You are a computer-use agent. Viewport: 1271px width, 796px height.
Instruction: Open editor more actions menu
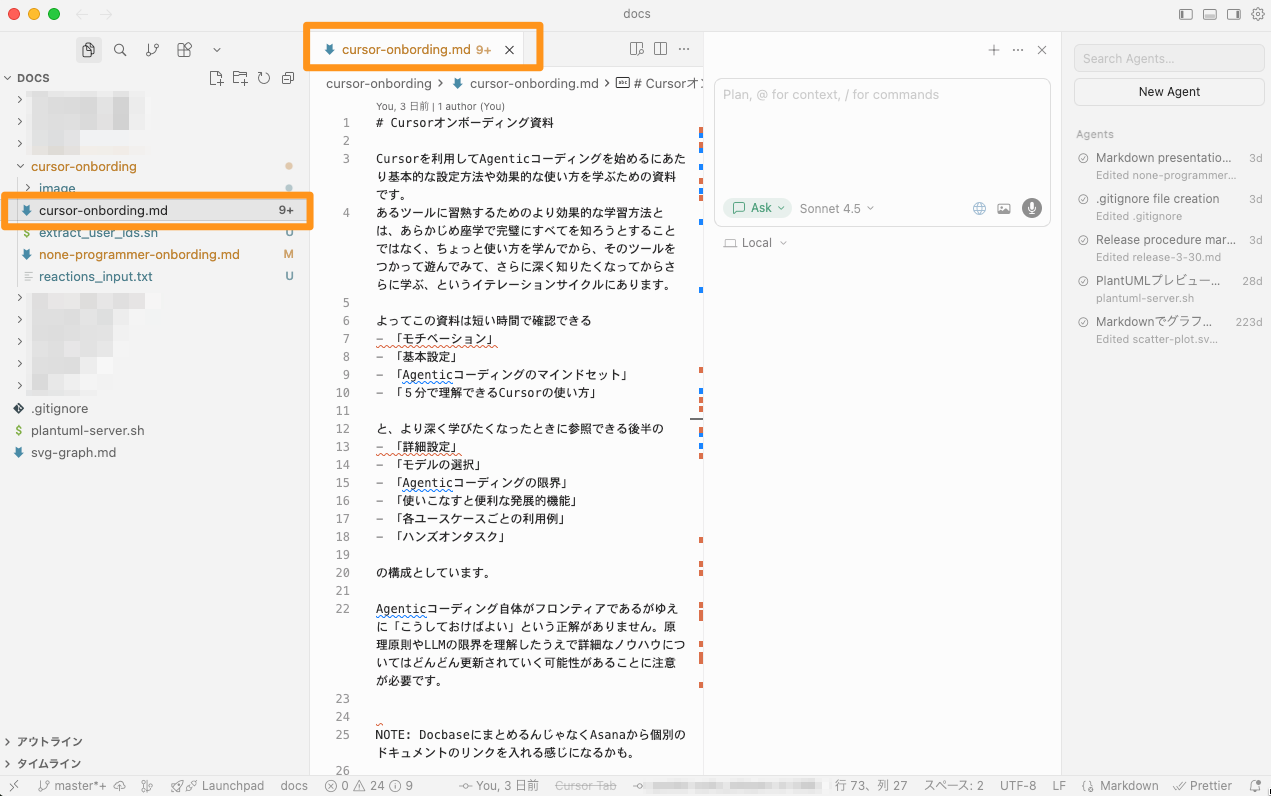684,49
